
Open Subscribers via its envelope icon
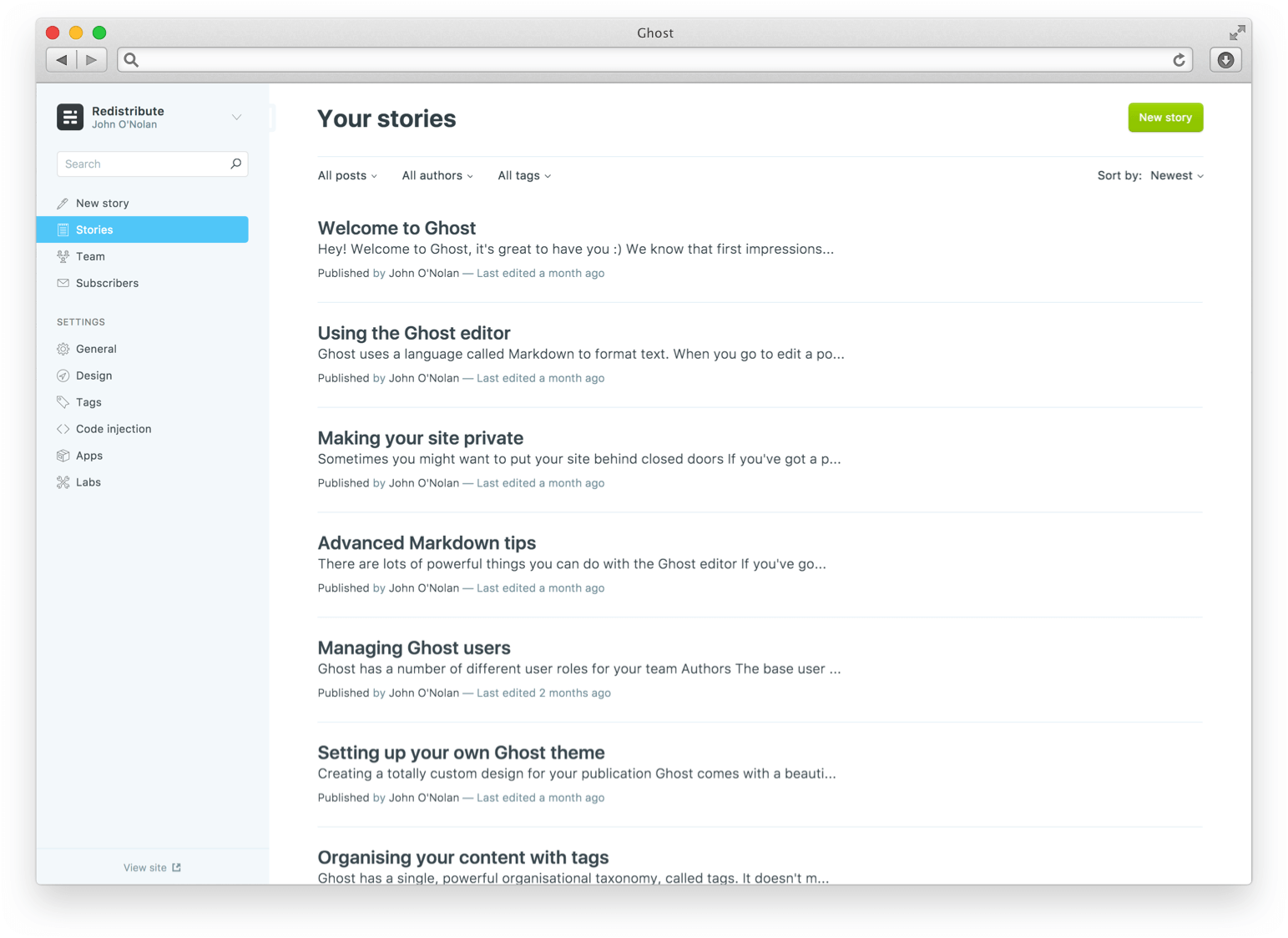[x=63, y=283]
